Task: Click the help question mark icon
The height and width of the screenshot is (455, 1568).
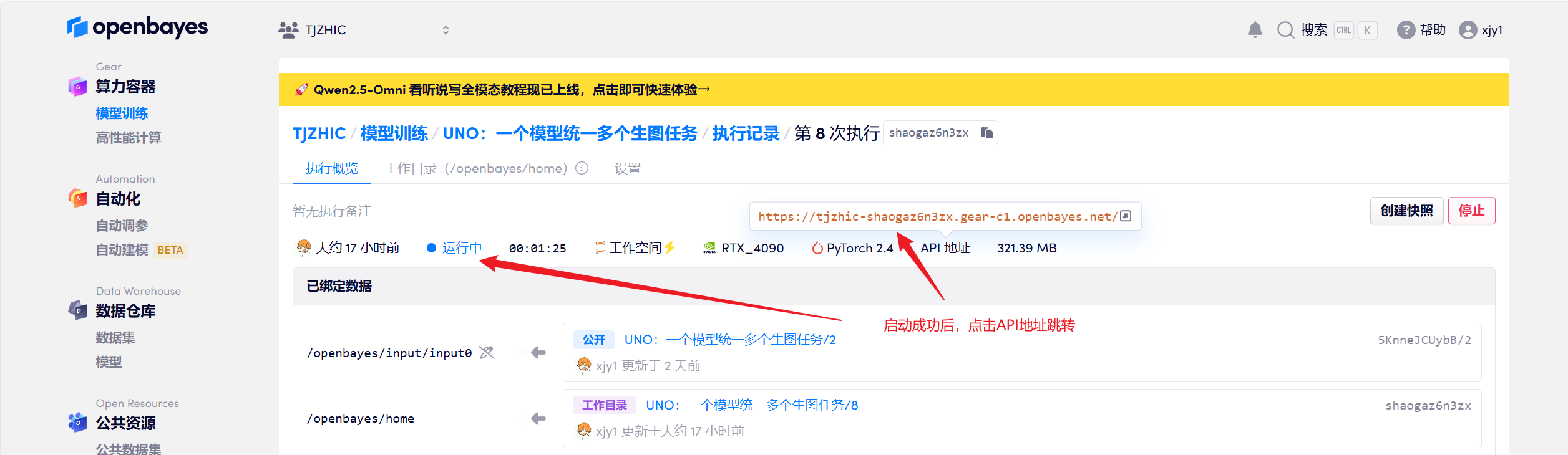Action: coord(1405,30)
